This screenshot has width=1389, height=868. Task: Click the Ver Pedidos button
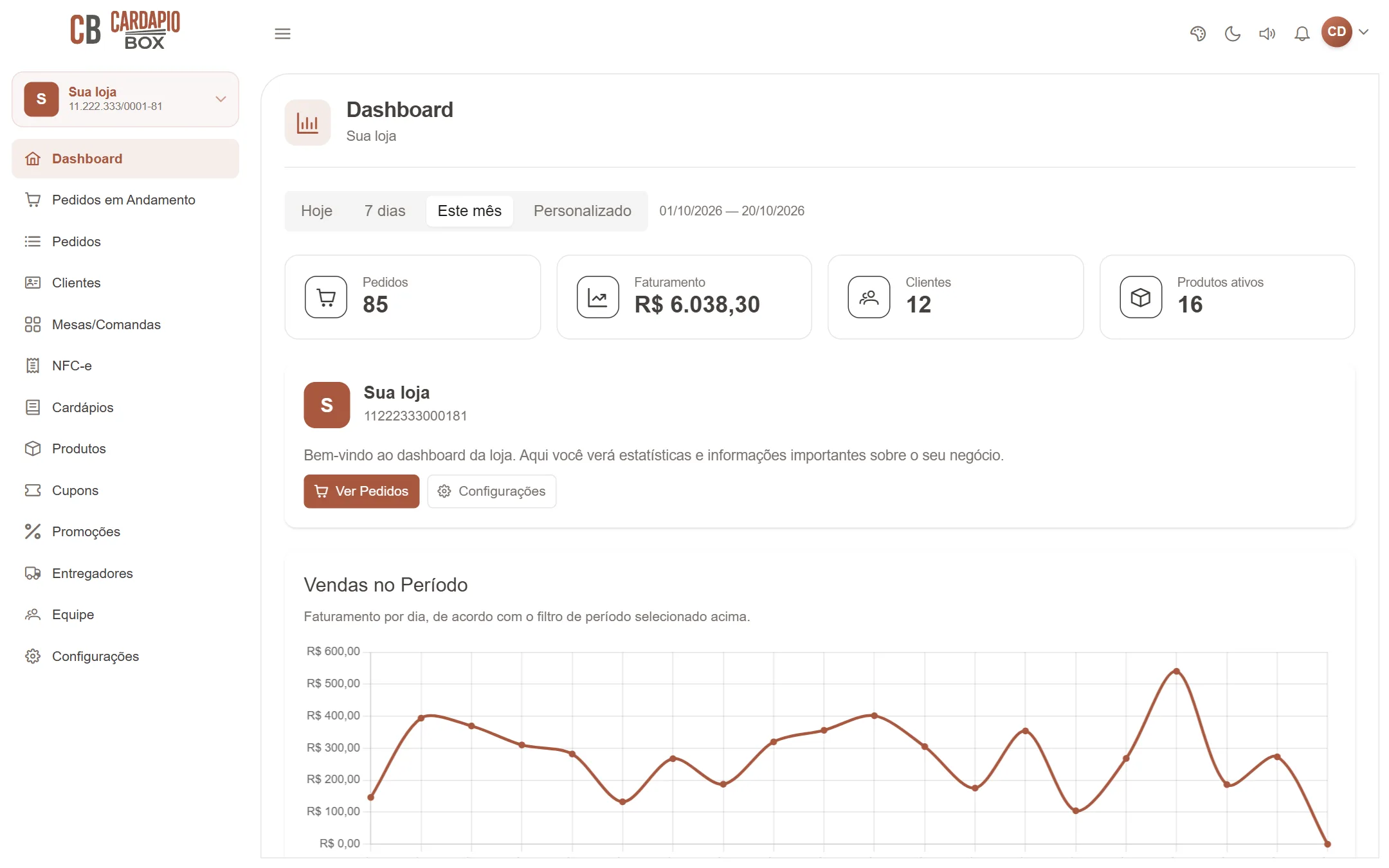(361, 491)
